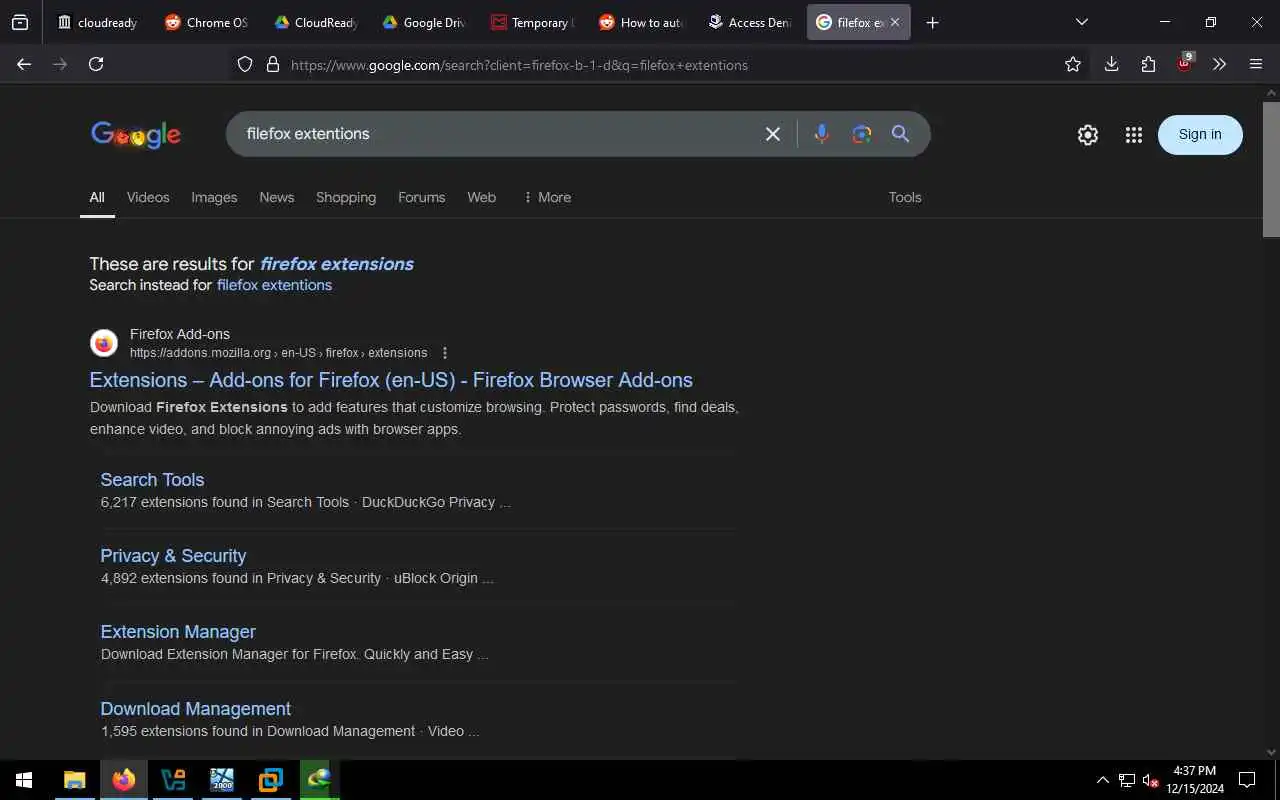The height and width of the screenshot is (800, 1280).
Task: Open the VMware Workstation taskbar icon
Action: (x=271, y=780)
